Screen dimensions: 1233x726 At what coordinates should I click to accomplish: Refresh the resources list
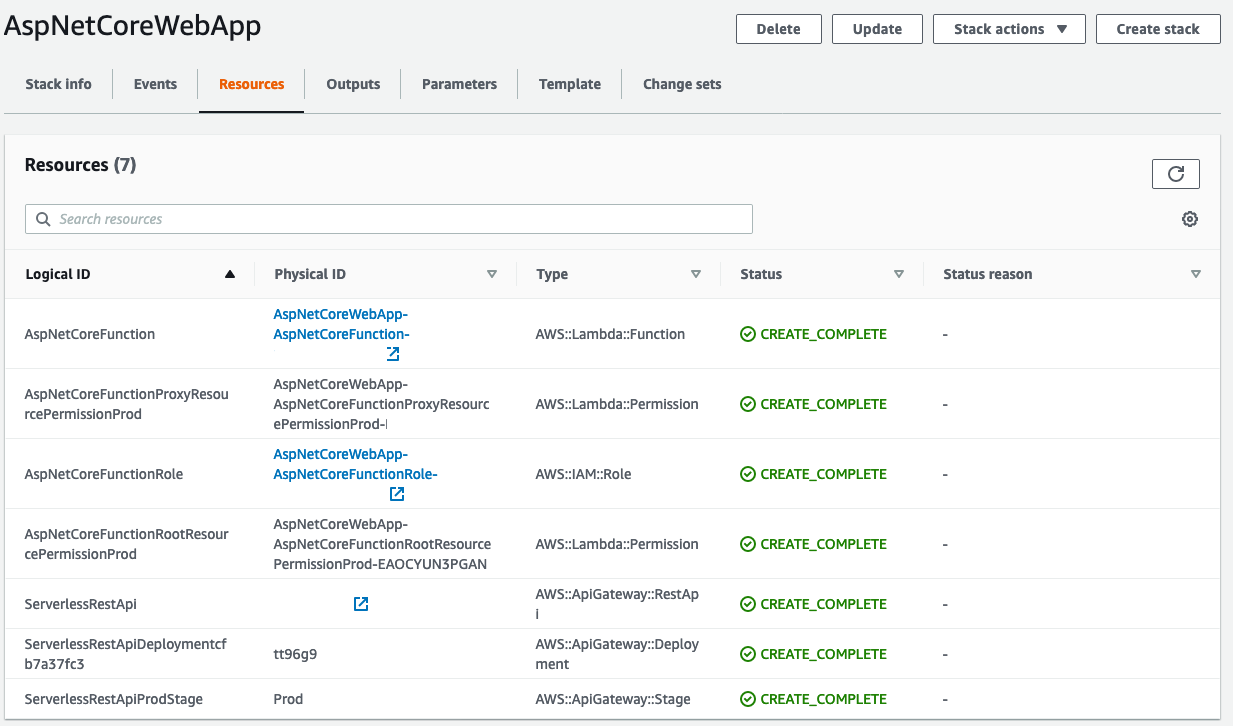(x=1176, y=174)
